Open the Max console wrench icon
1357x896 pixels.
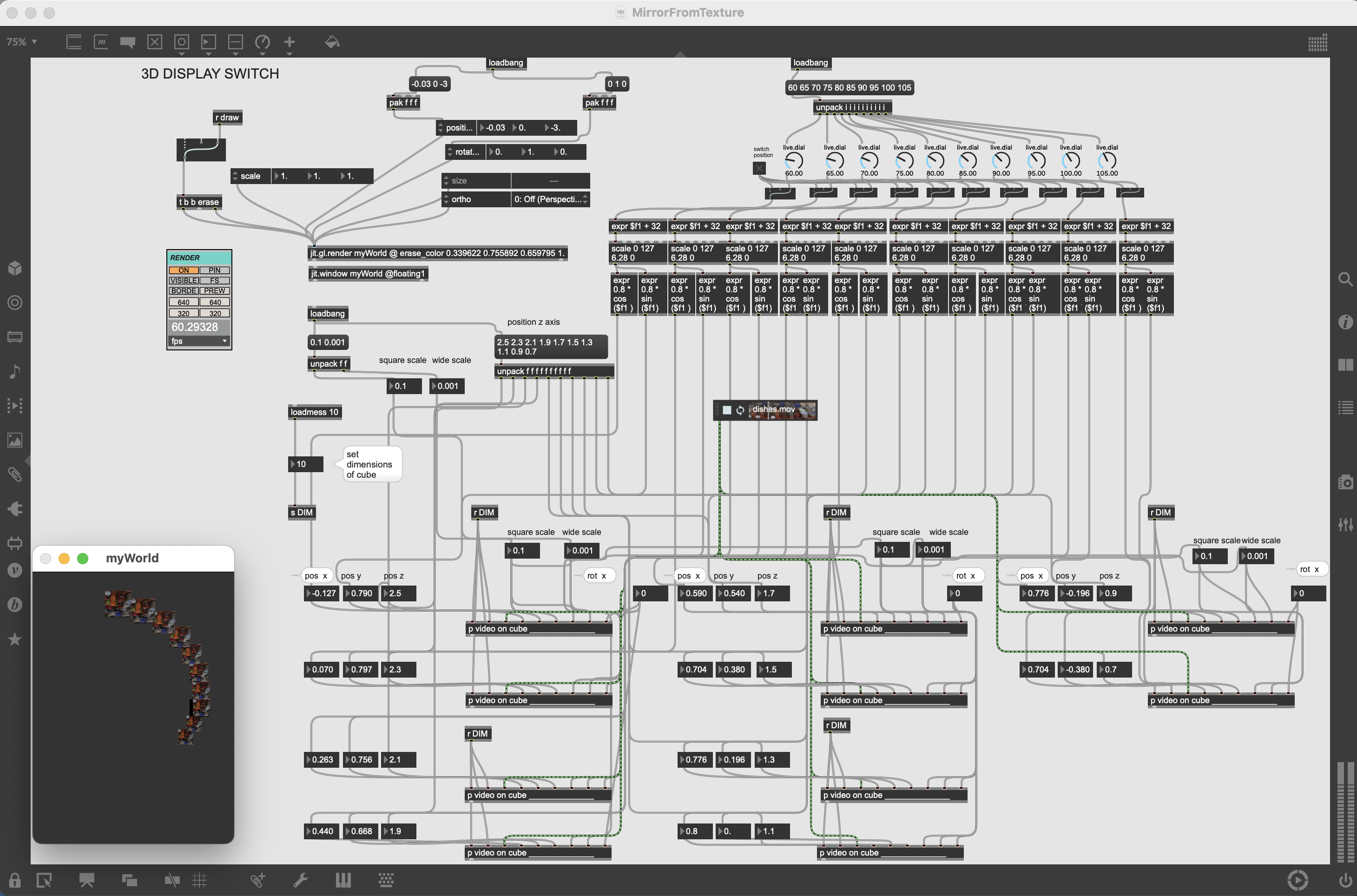pos(301,880)
